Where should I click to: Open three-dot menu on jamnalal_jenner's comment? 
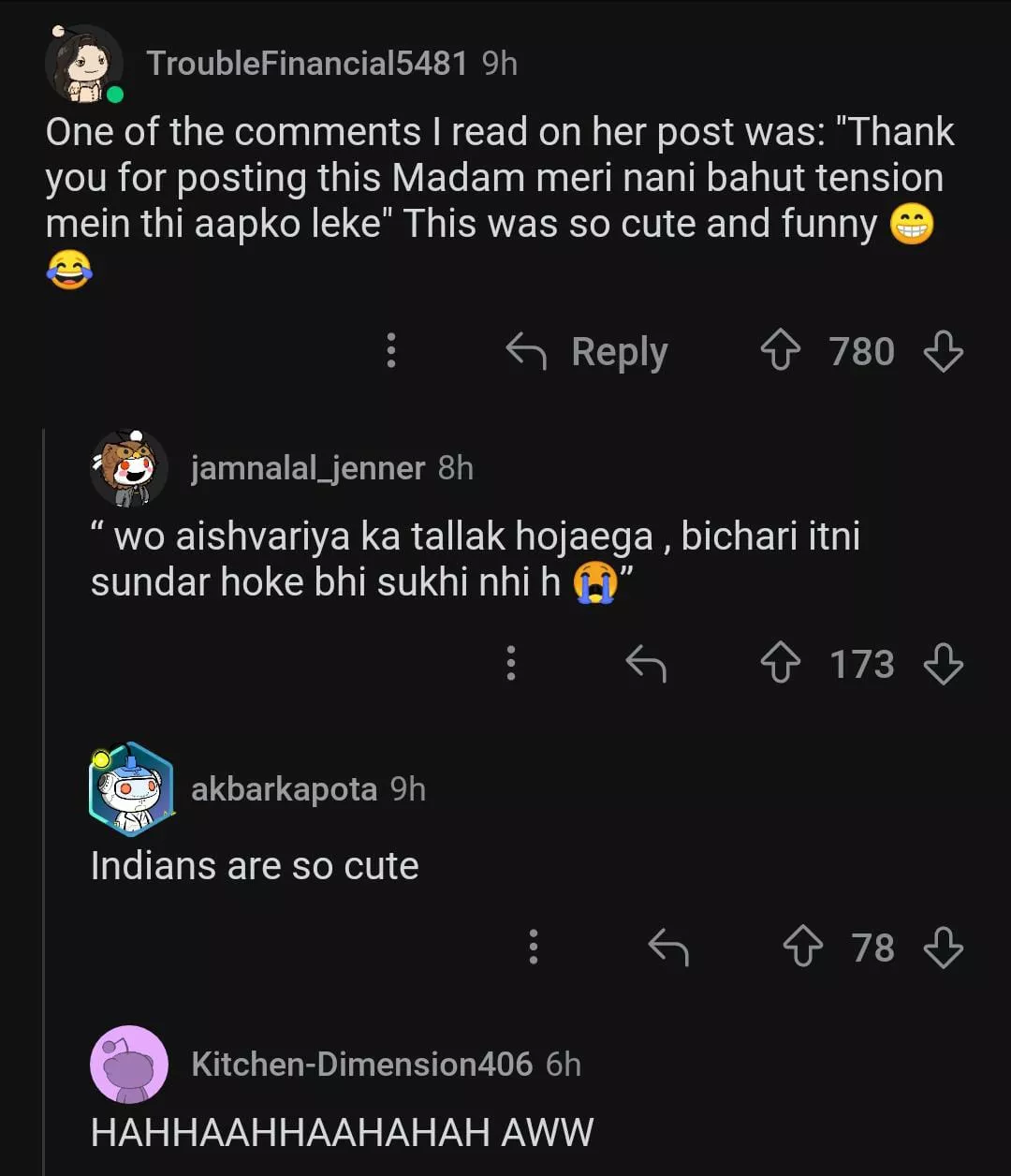[x=511, y=663]
